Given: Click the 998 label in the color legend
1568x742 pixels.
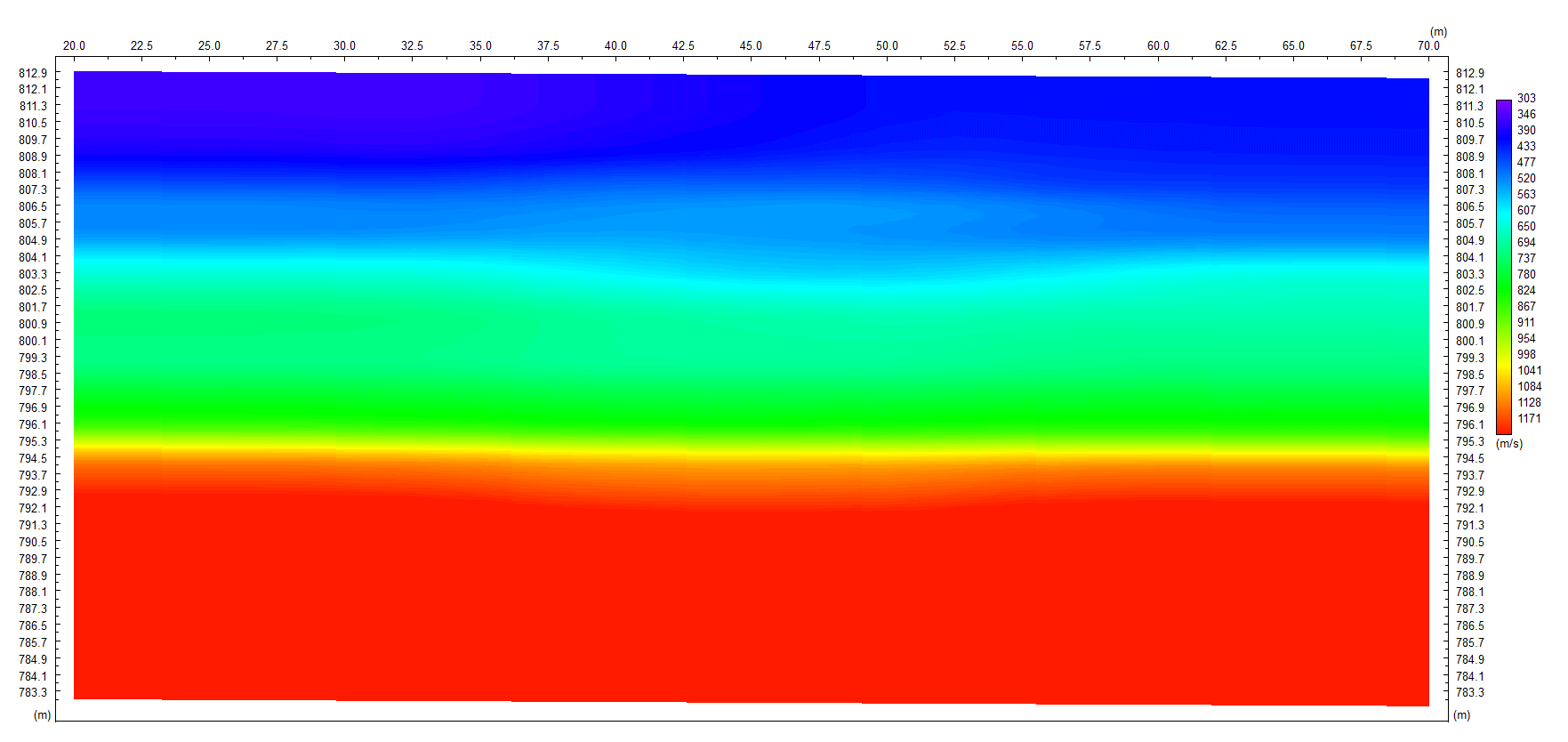Looking at the screenshot, I should tap(1526, 355).
